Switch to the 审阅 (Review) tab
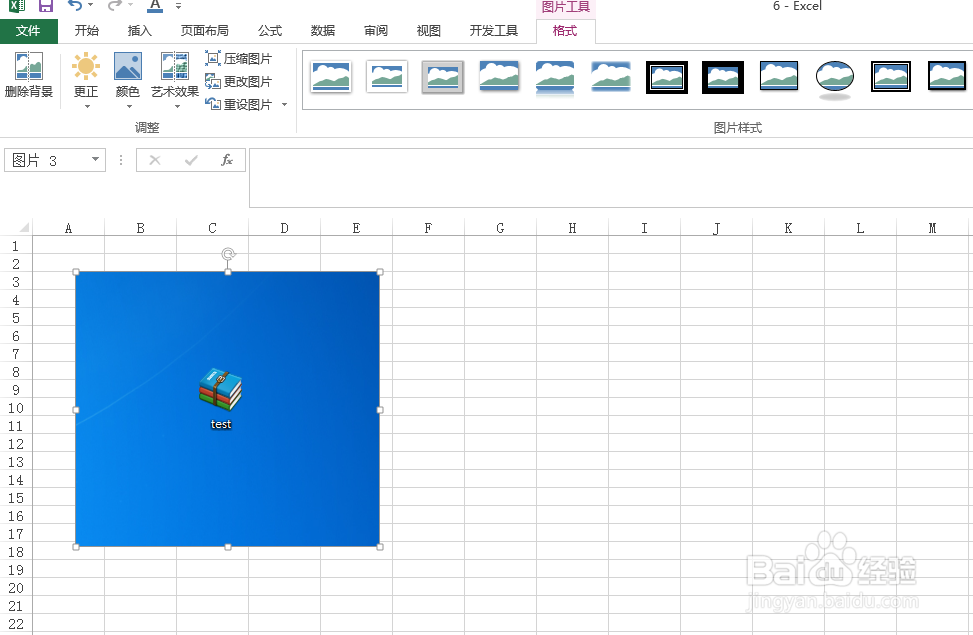The width and height of the screenshot is (973, 635). (375, 31)
